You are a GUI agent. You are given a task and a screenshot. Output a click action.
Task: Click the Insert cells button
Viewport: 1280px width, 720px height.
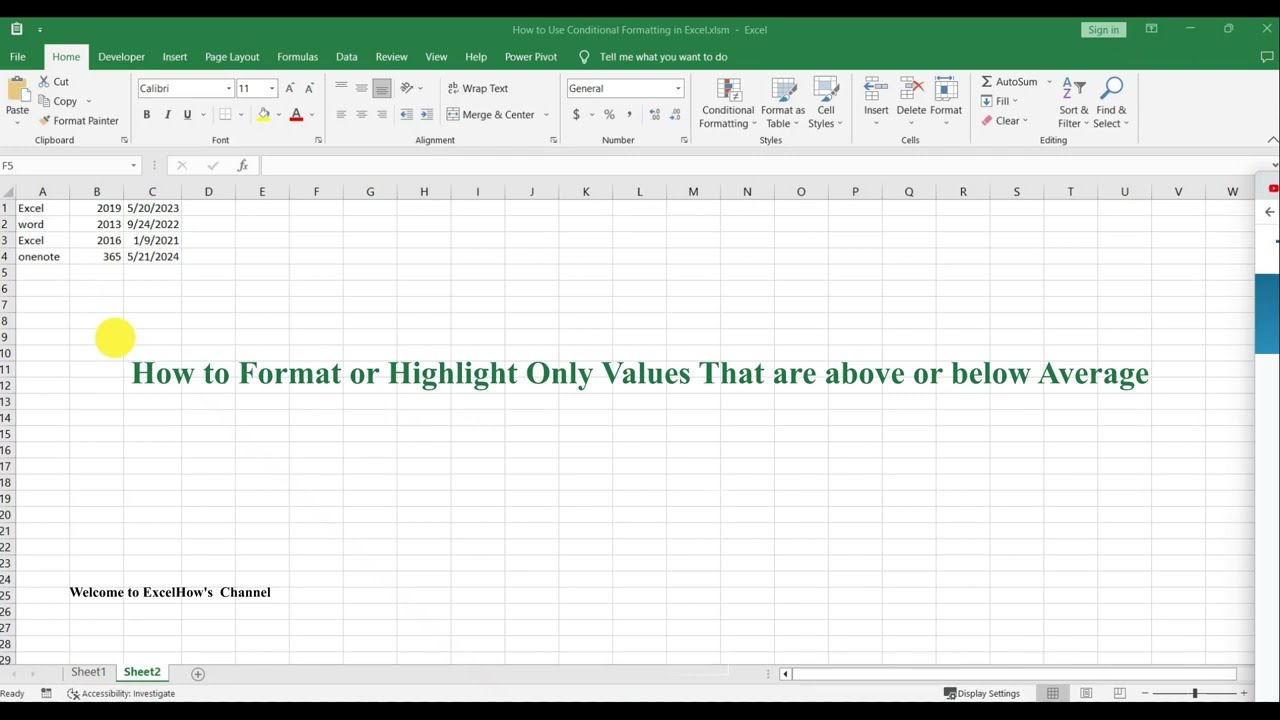[x=876, y=101]
